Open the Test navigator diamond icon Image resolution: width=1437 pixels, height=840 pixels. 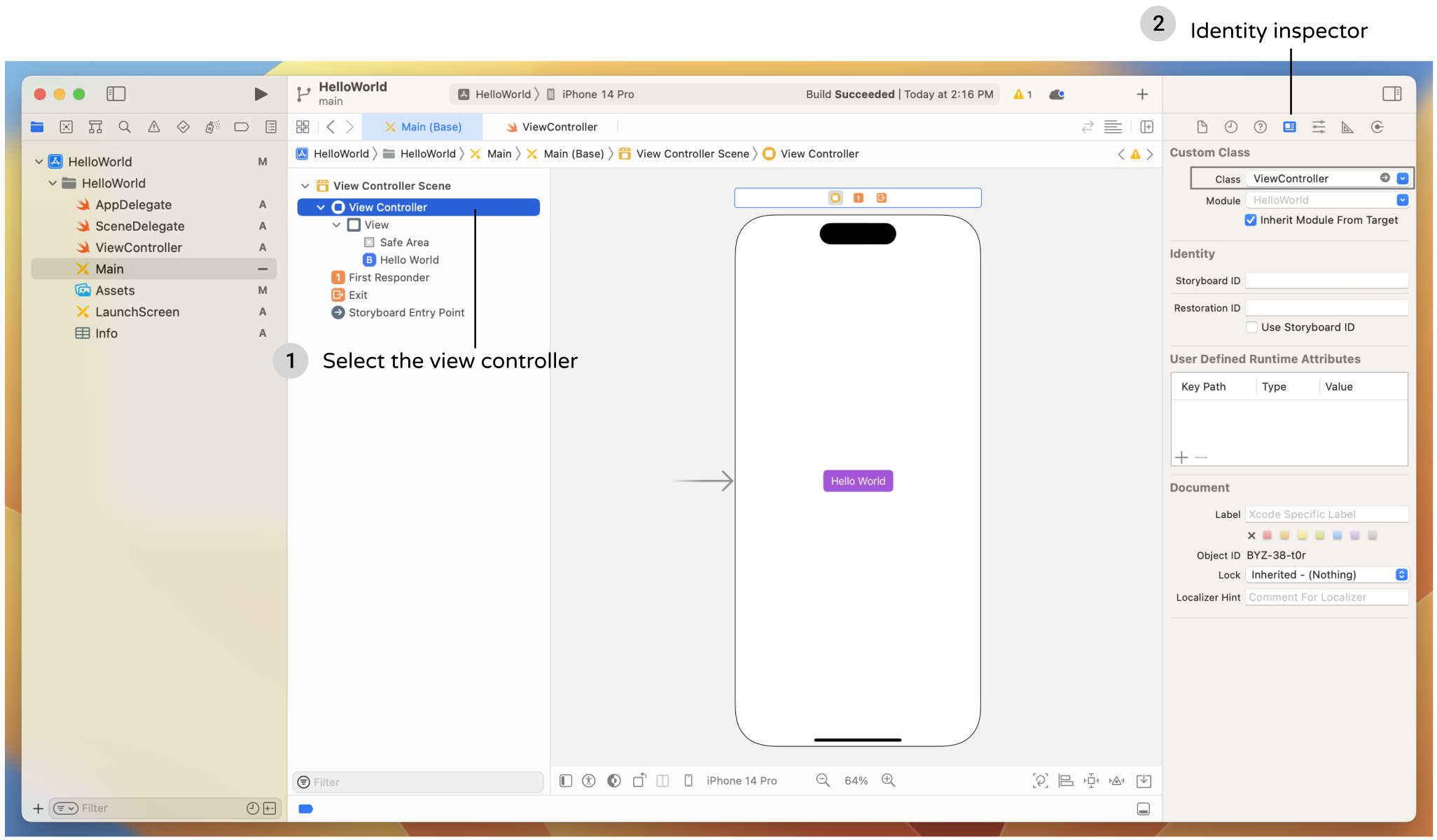(x=183, y=127)
